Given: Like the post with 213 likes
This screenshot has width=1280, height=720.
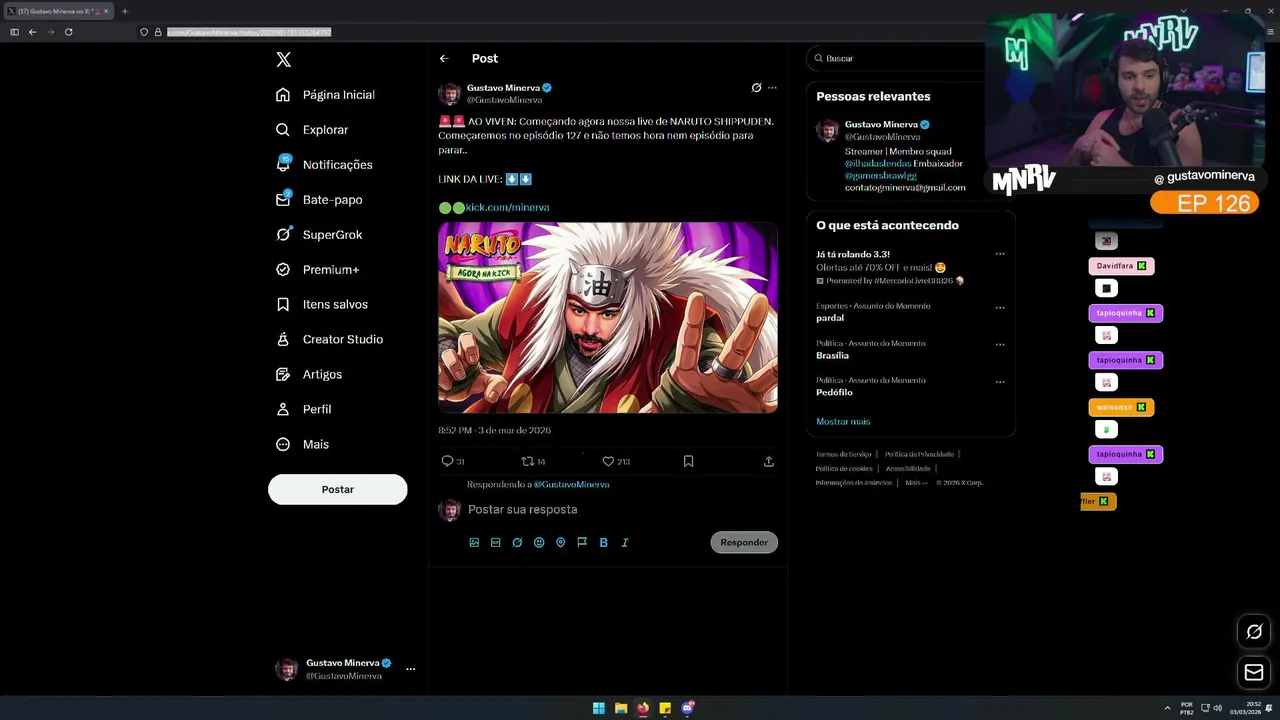Looking at the screenshot, I should click(x=607, y=461).
